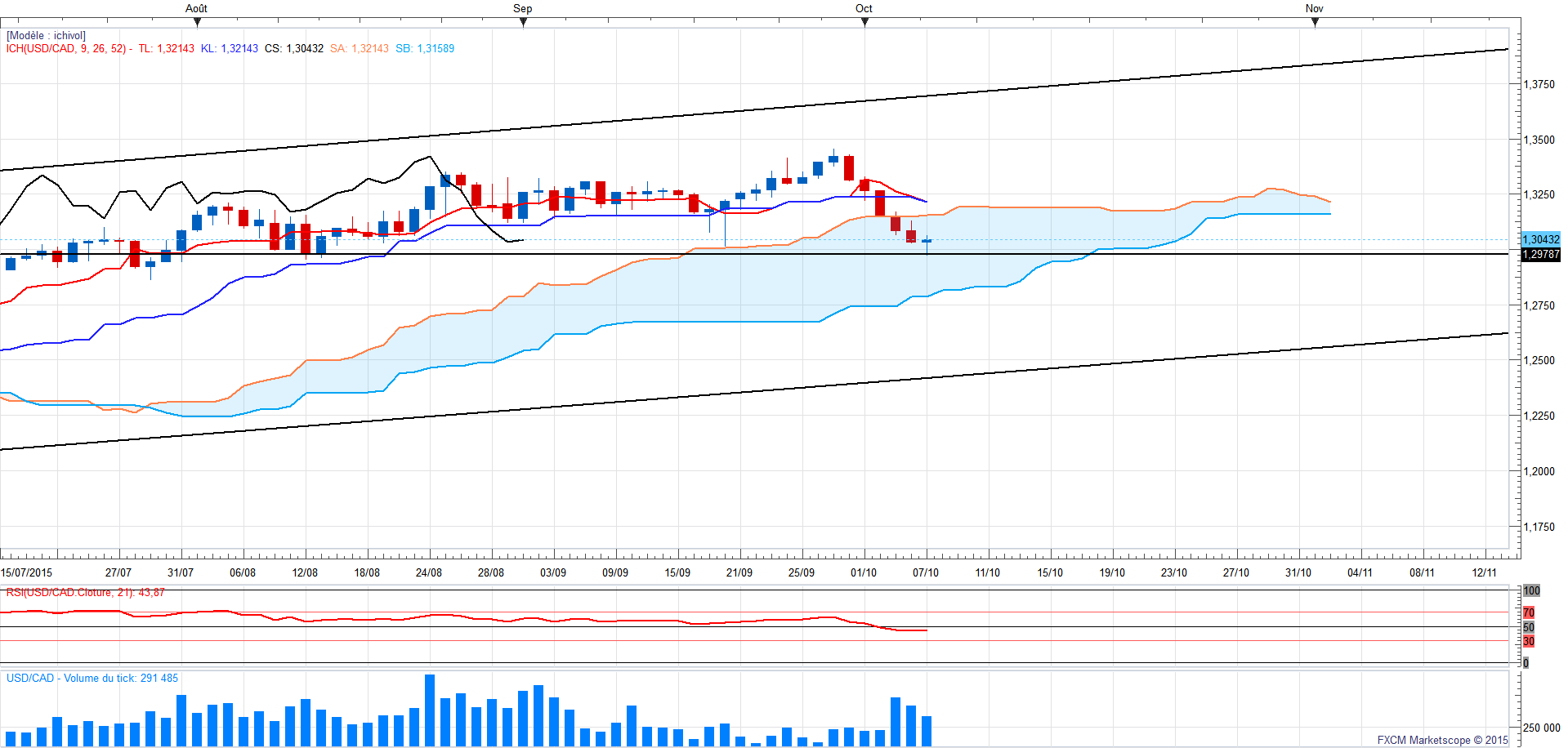Viewport: 1568px width, 748px height.
Task: Click the RSI(USD/CAD.Cloture, 21) indicator label
Action: (x=86, y=592)
